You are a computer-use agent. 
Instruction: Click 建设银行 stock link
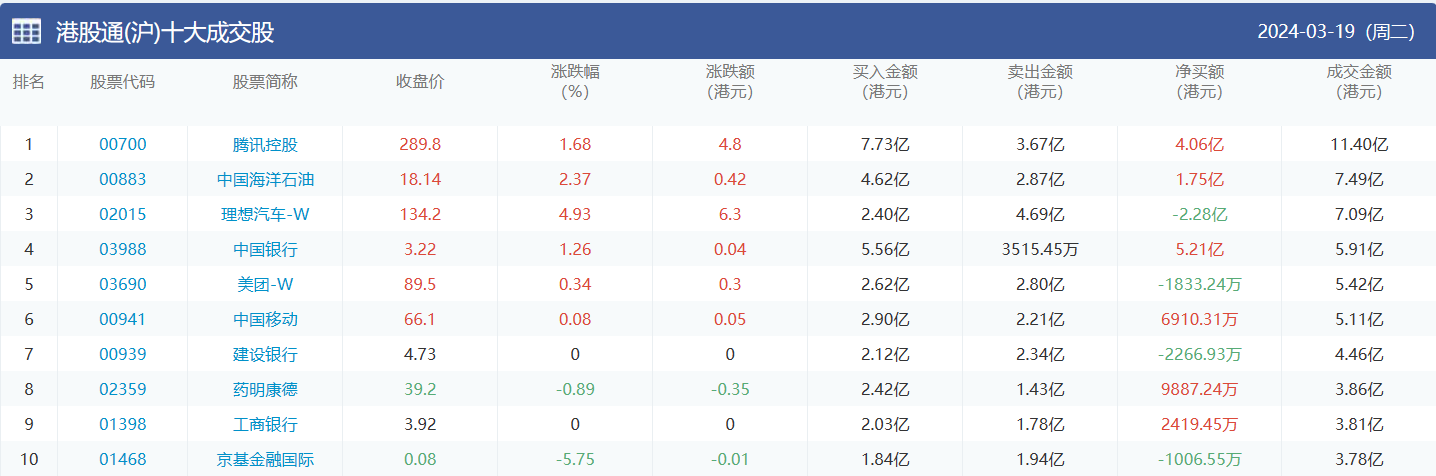pyautogui.click(x=265, y=354)
